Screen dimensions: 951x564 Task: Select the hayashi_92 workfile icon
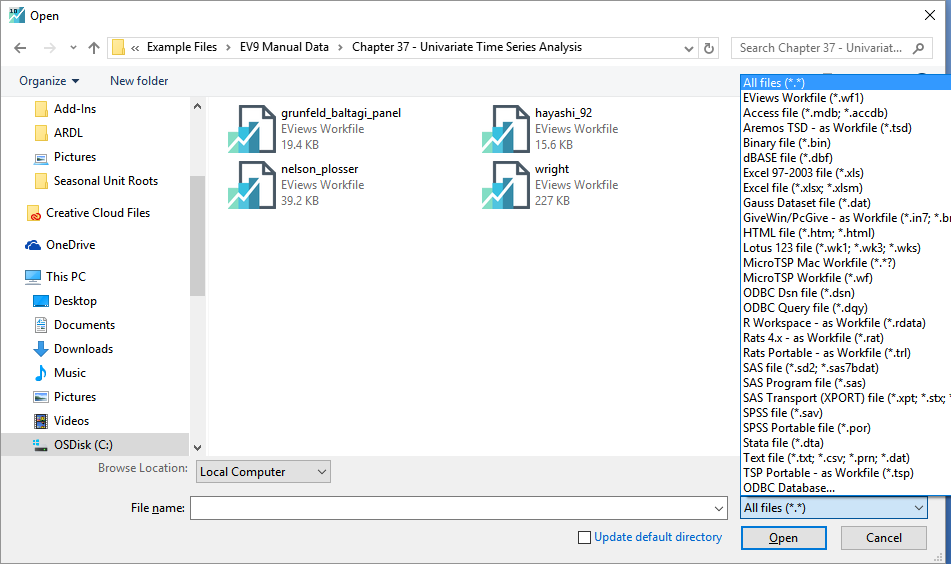tap(504, 129)
